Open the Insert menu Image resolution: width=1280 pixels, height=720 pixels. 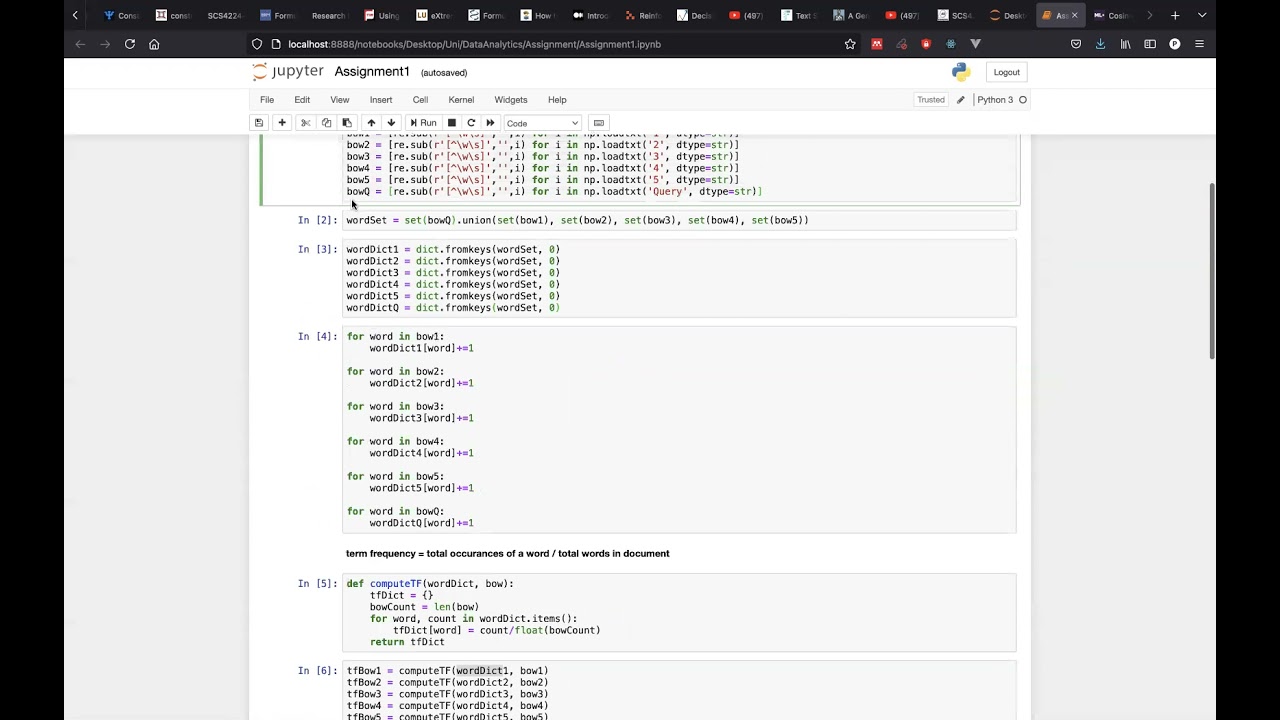coord(381,100)
